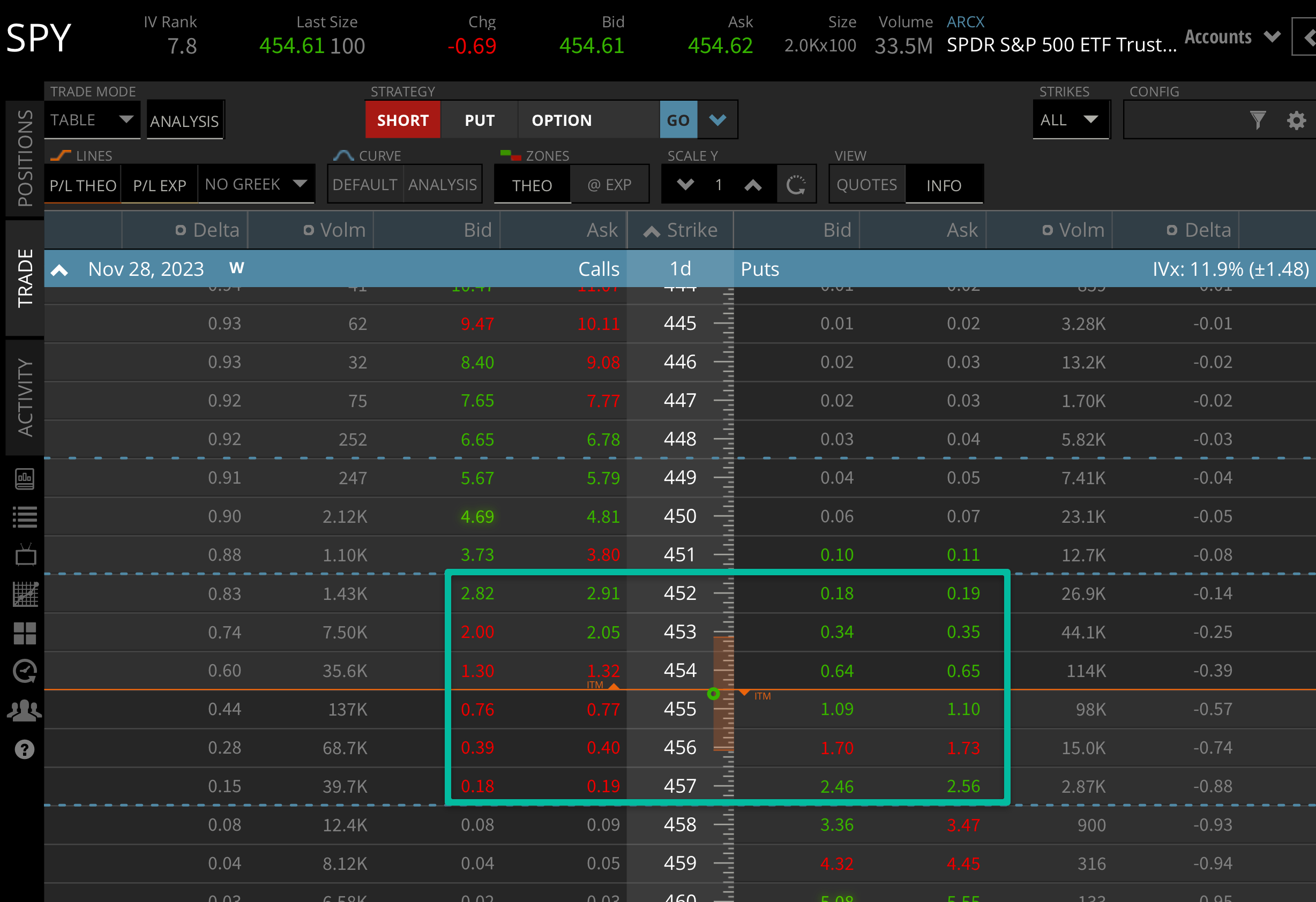Open the trade history clock icon
The height and width of the screenshot is (902, 1316).
pos(24,671)
